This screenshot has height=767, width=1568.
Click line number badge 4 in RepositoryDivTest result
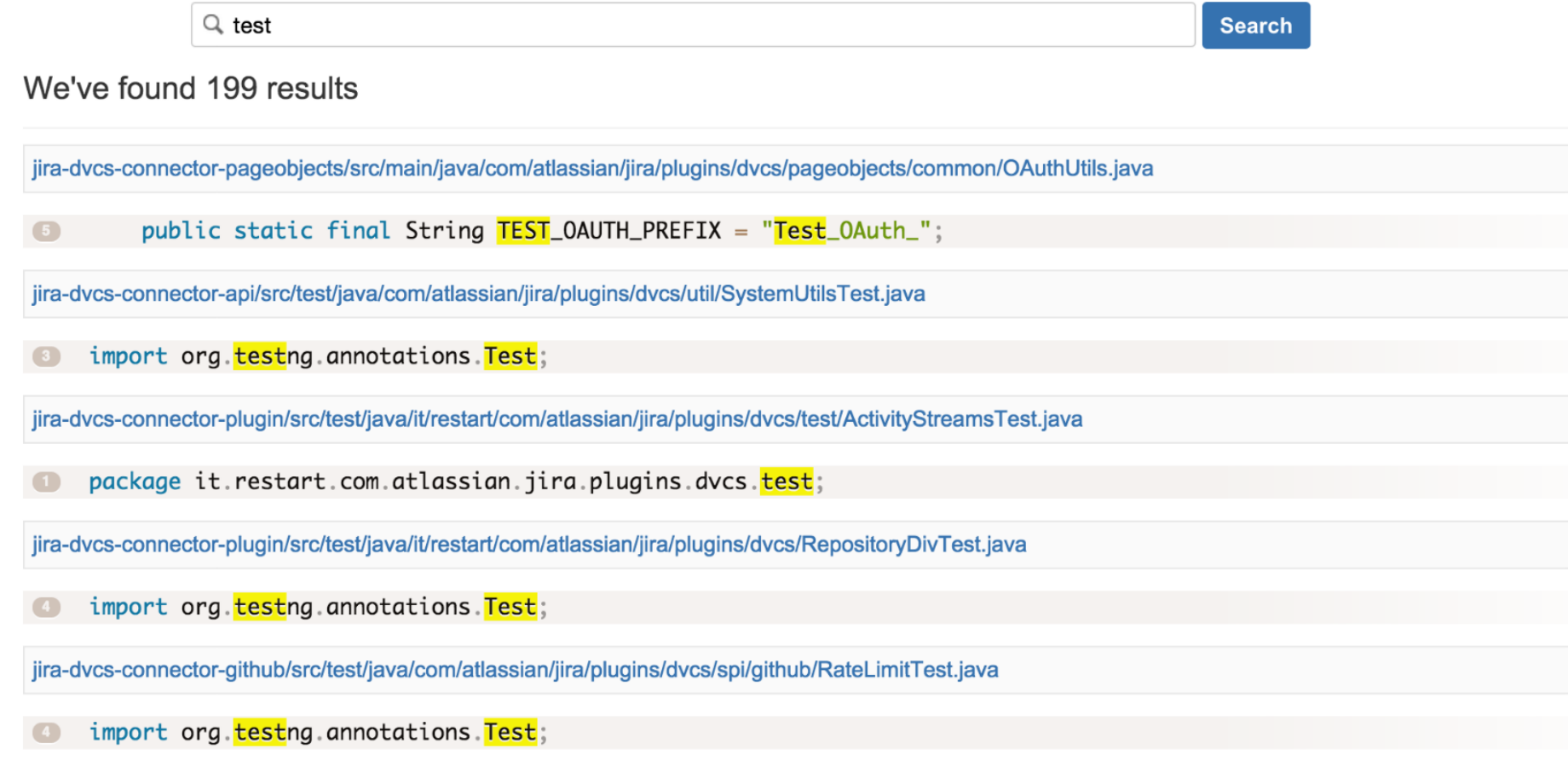(46, 607)
